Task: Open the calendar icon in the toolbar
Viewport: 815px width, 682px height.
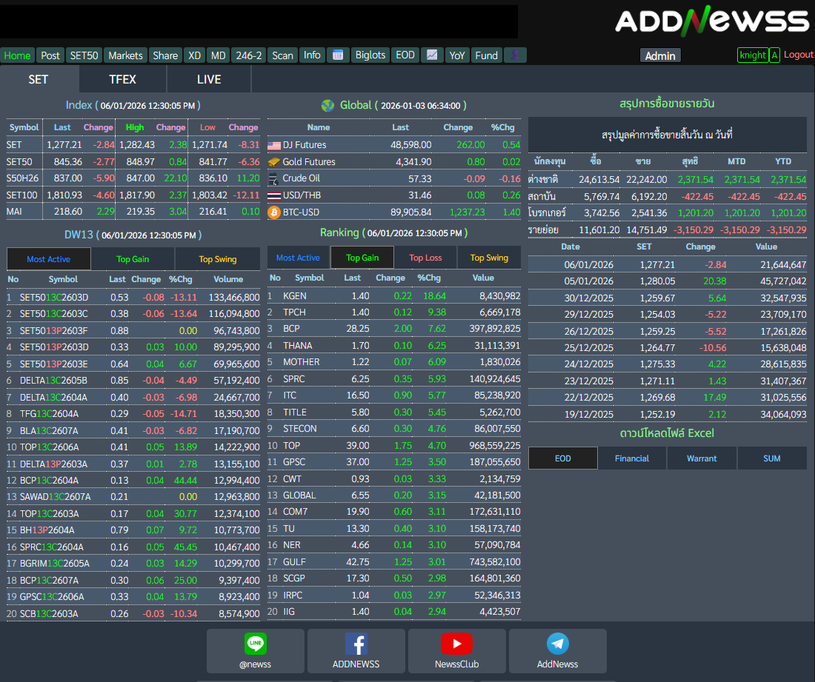Action: pos(338,56)
